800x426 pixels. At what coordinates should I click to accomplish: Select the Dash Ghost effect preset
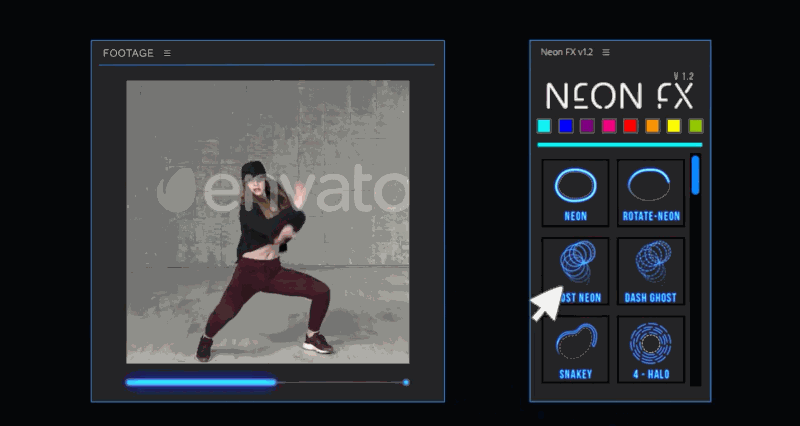(651, 271)
